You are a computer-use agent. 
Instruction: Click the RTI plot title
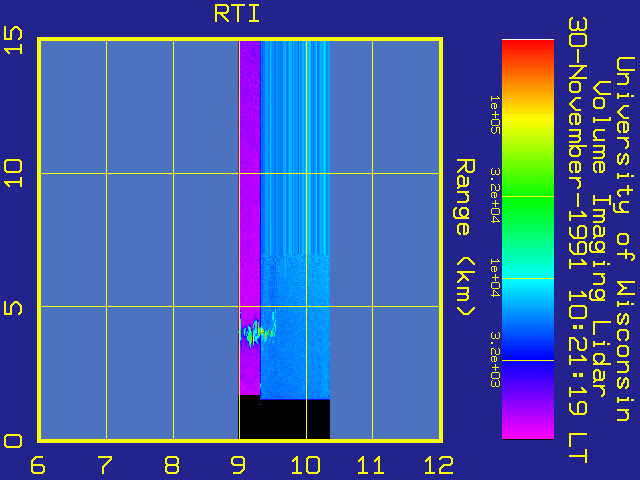237,14
